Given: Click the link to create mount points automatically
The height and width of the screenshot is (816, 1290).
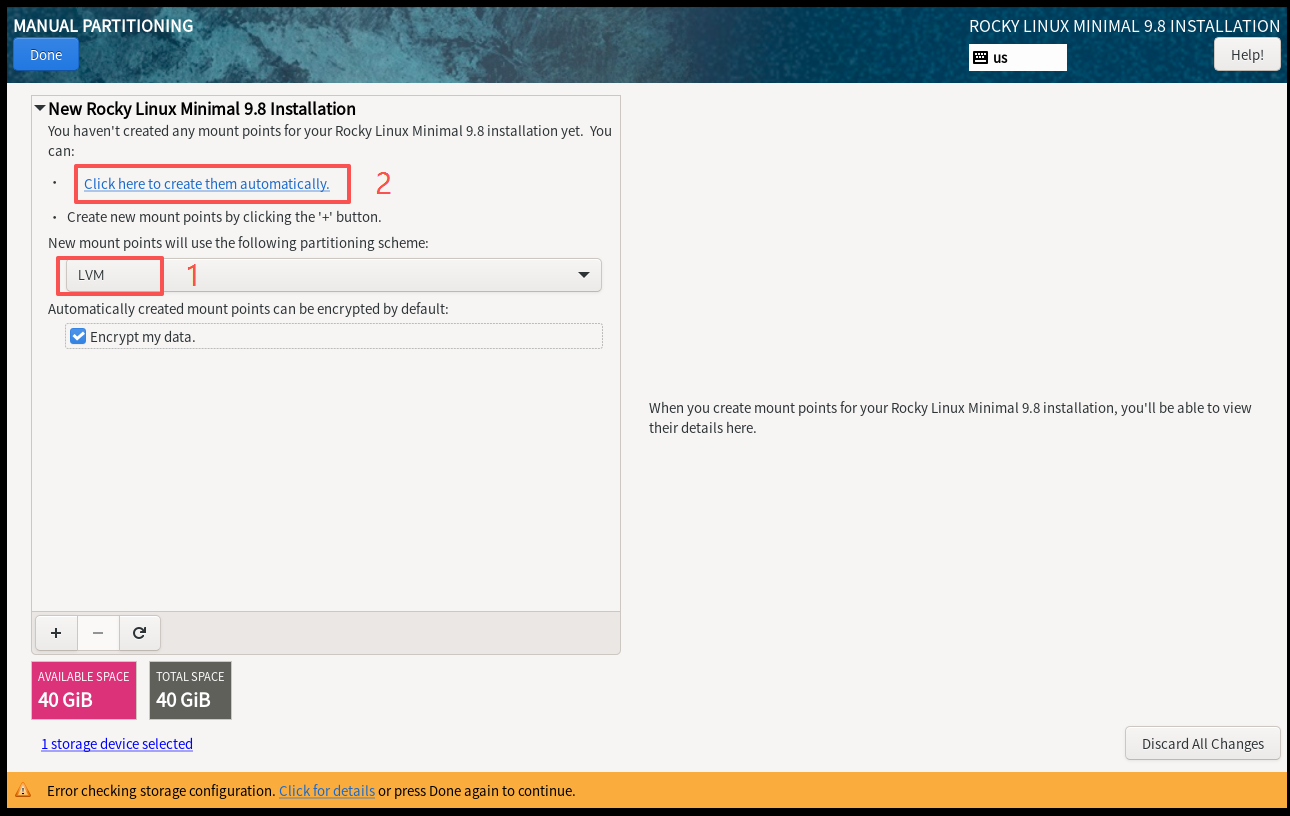Looking at the screenshot, I should (207, 184).
